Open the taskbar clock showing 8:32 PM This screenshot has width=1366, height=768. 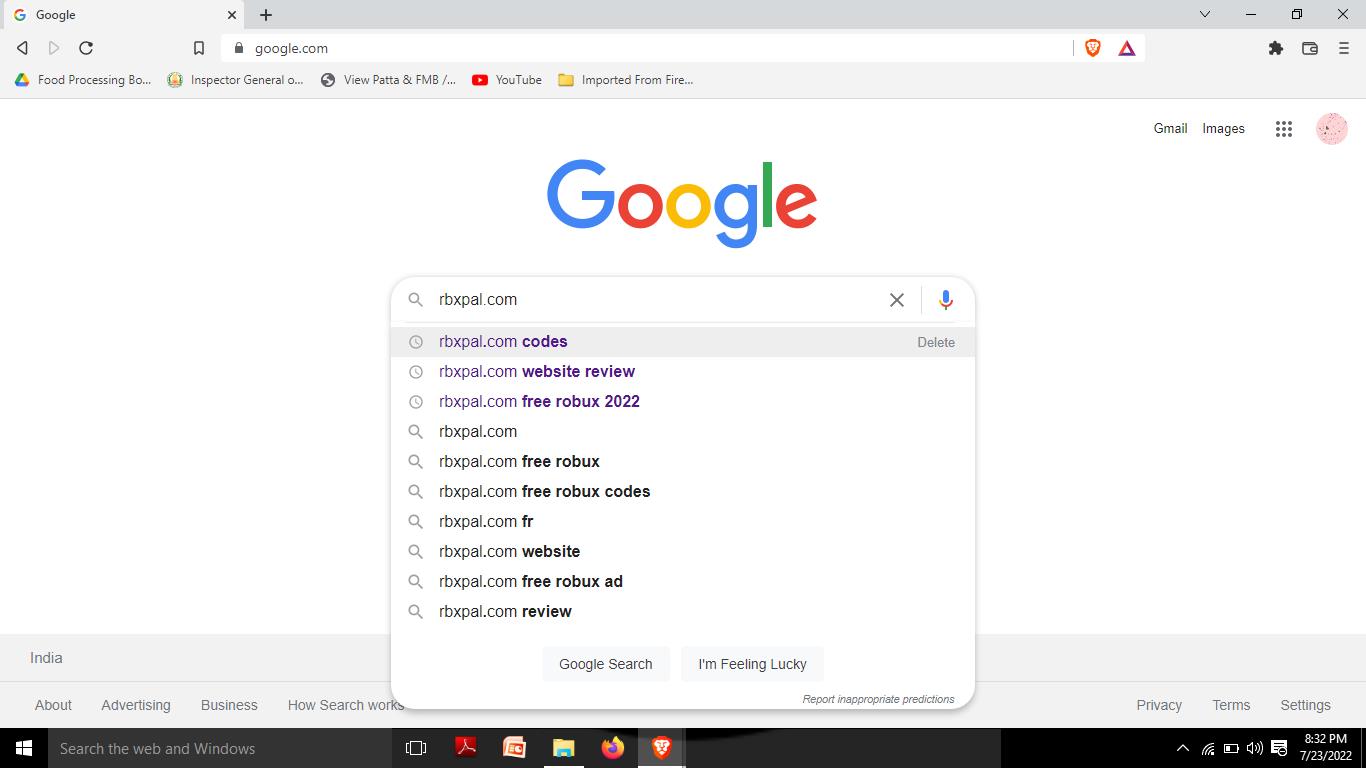click(x=1326, y=748)
